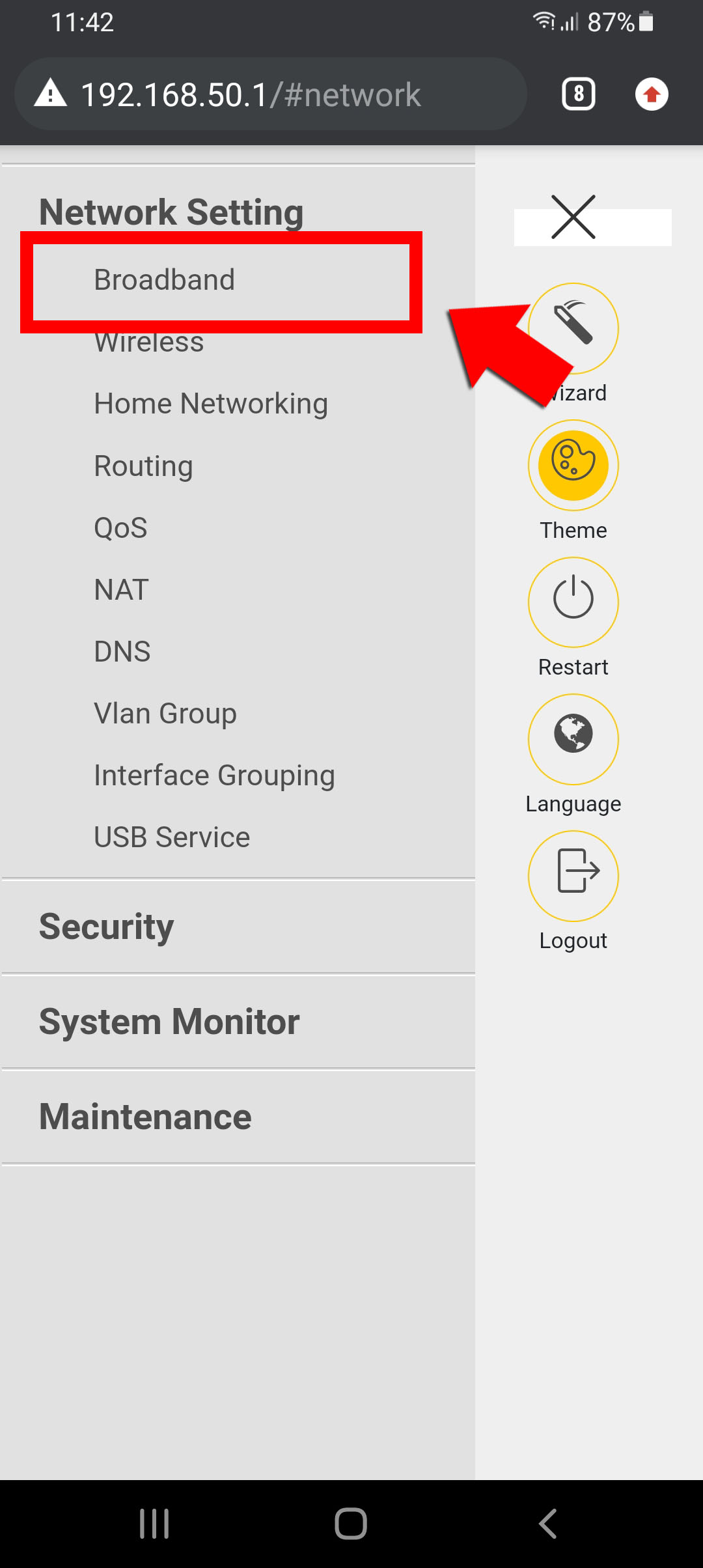
Task: Collapse the Network Setting section
Action: pos(171,212)
